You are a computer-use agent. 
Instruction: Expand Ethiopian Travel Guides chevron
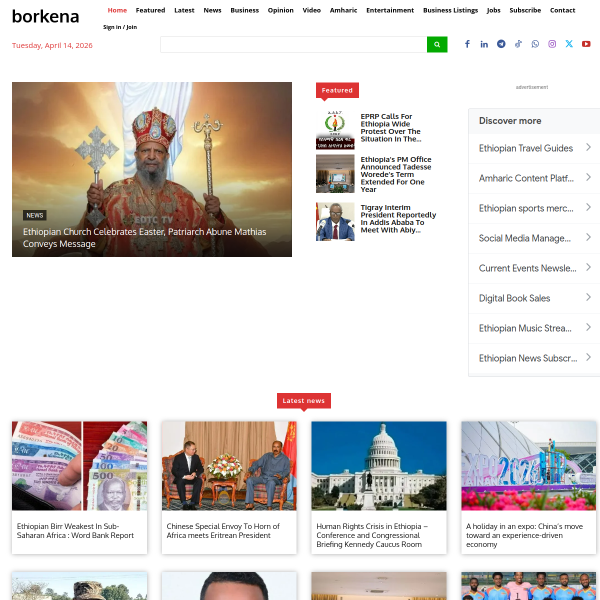[x=588, y=147]
